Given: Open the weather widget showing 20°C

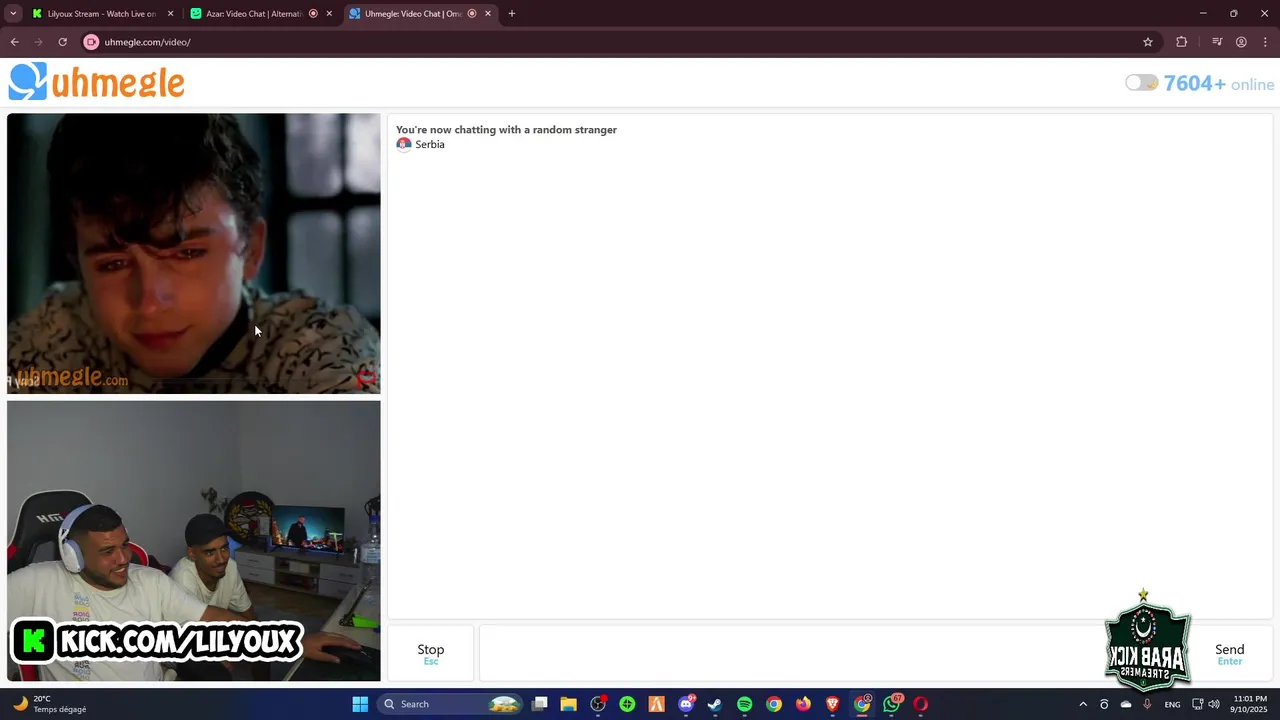Looking at the screenshot, I should 50,704.
